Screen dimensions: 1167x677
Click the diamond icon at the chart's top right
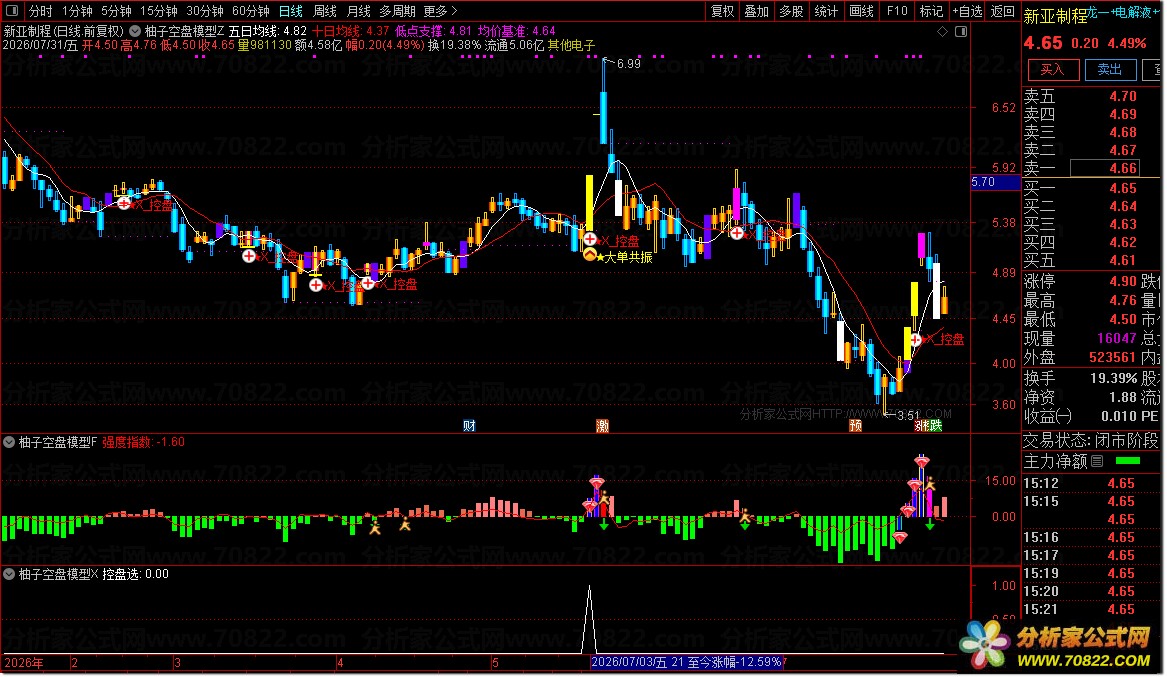point(942,31)
